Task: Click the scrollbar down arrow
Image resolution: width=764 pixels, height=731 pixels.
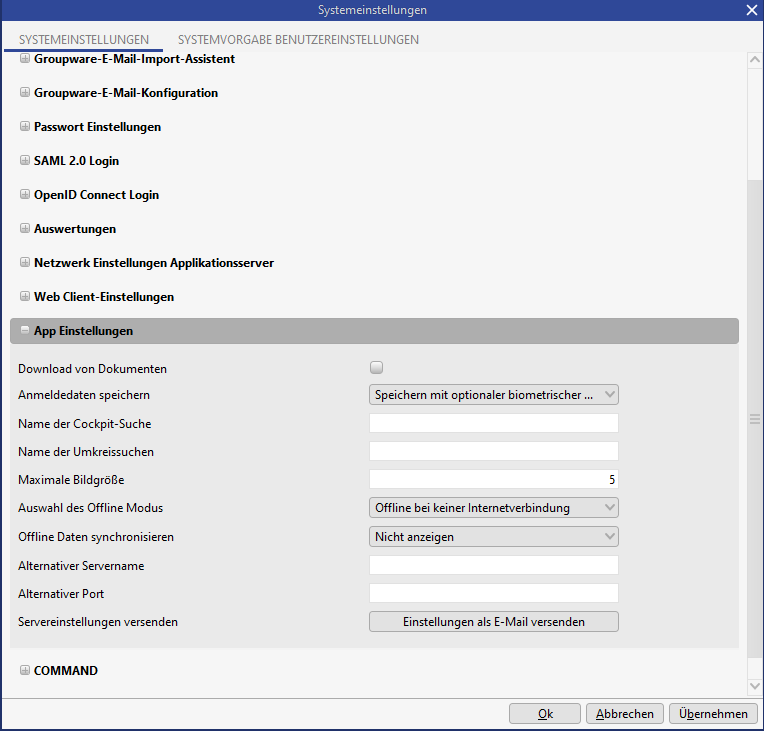Action: point(755,686)
